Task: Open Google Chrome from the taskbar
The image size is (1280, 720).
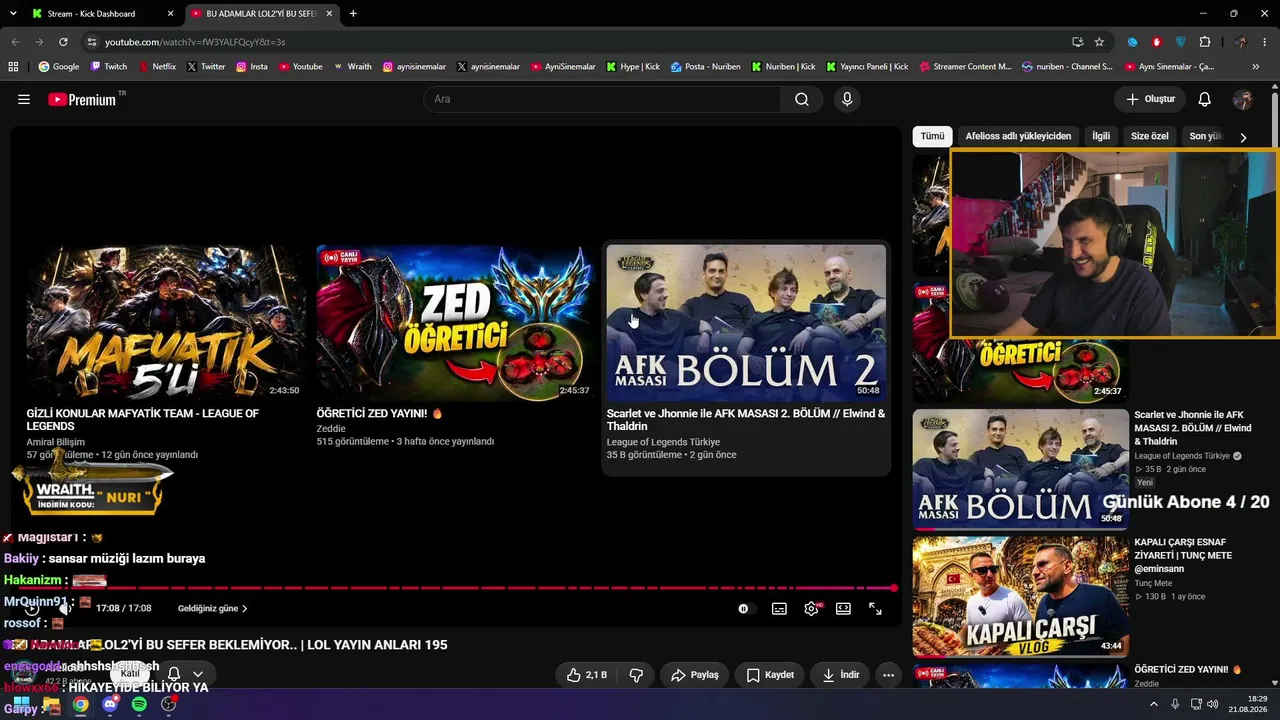Action: pos(80,704)
